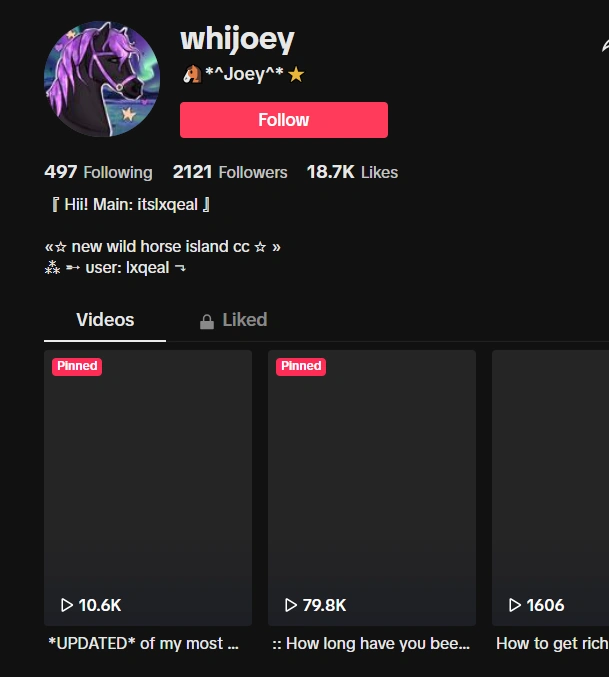Click the 18.7K Likes count

(352, 172)
